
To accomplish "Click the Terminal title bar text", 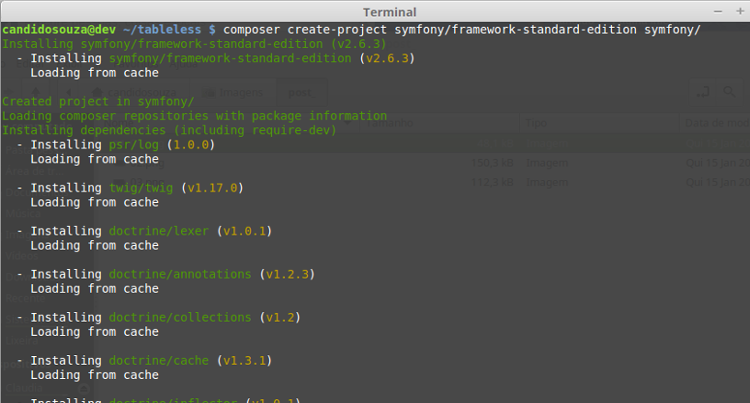I will tap(389, 12).
